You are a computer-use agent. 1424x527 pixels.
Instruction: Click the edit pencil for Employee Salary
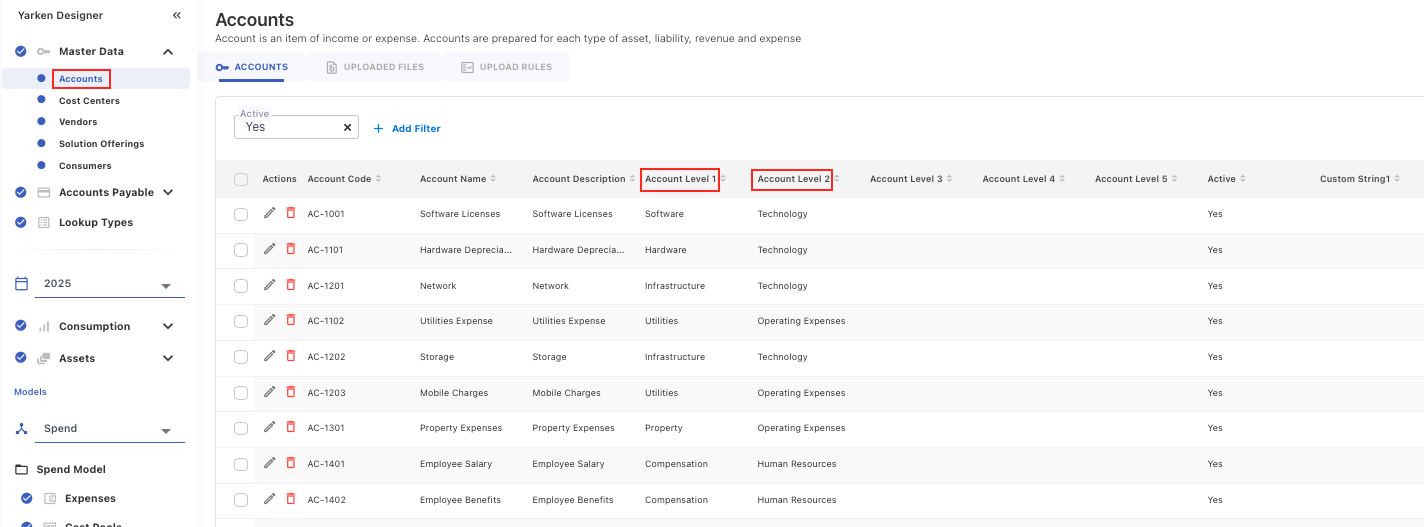coord(269,463)
